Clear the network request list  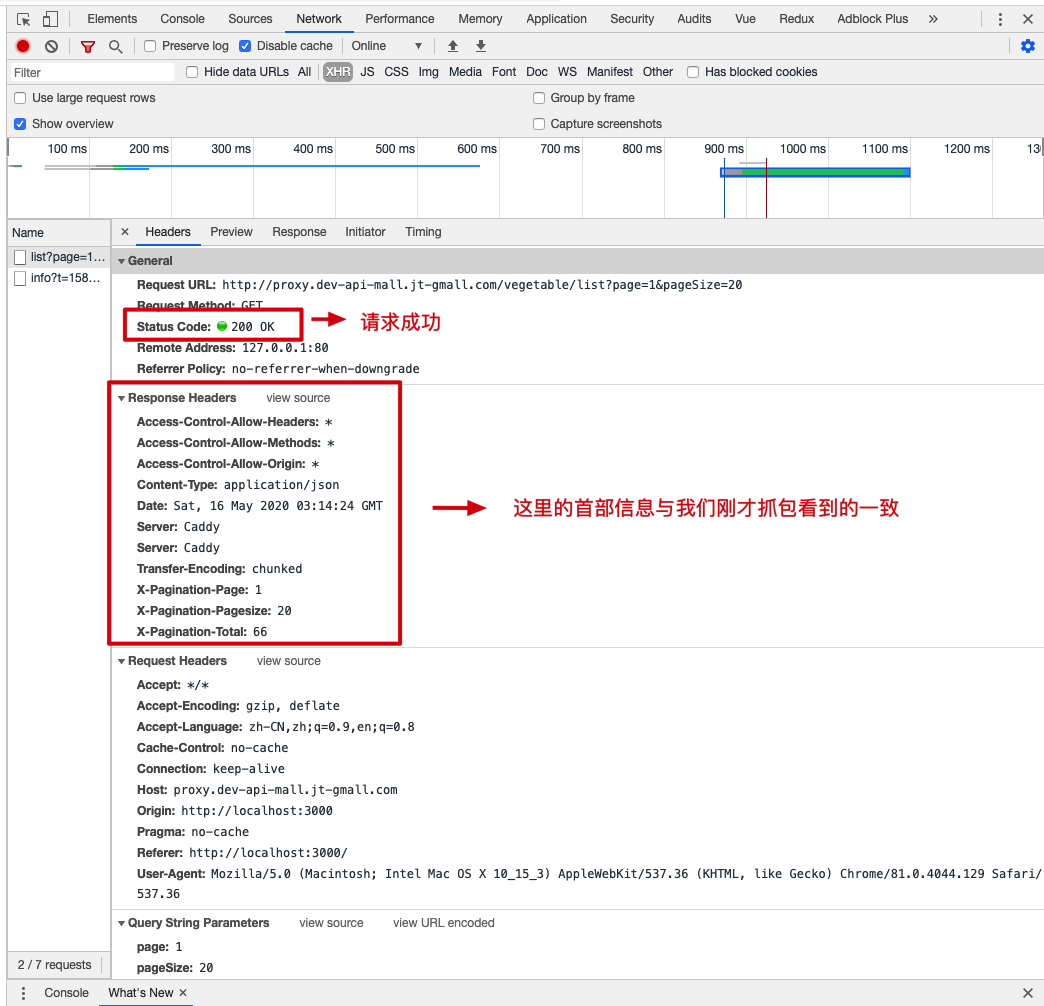[x=50, y=45]
